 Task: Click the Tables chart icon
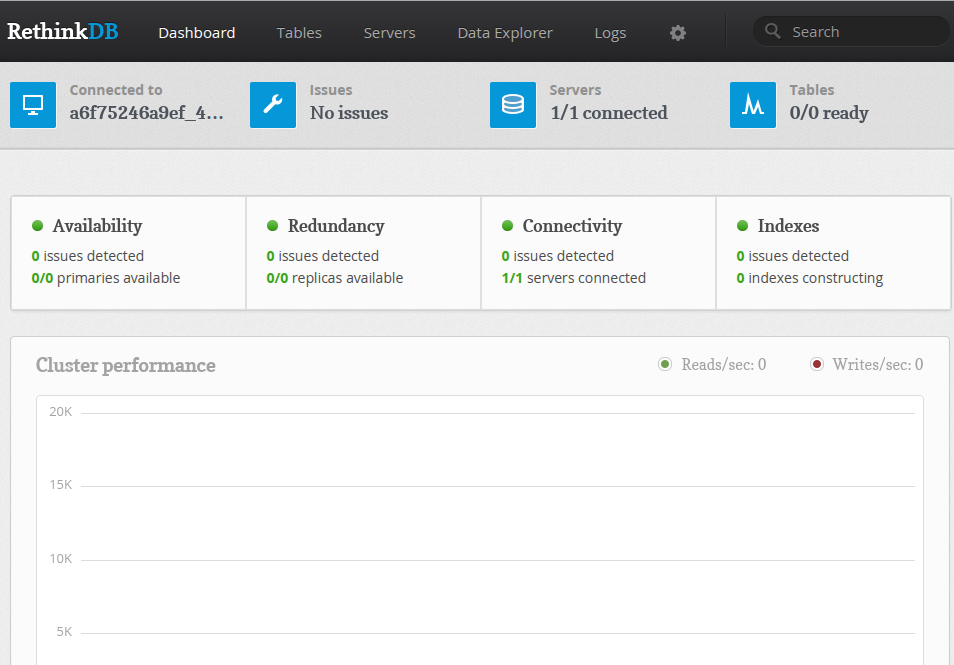click(753, 105)
